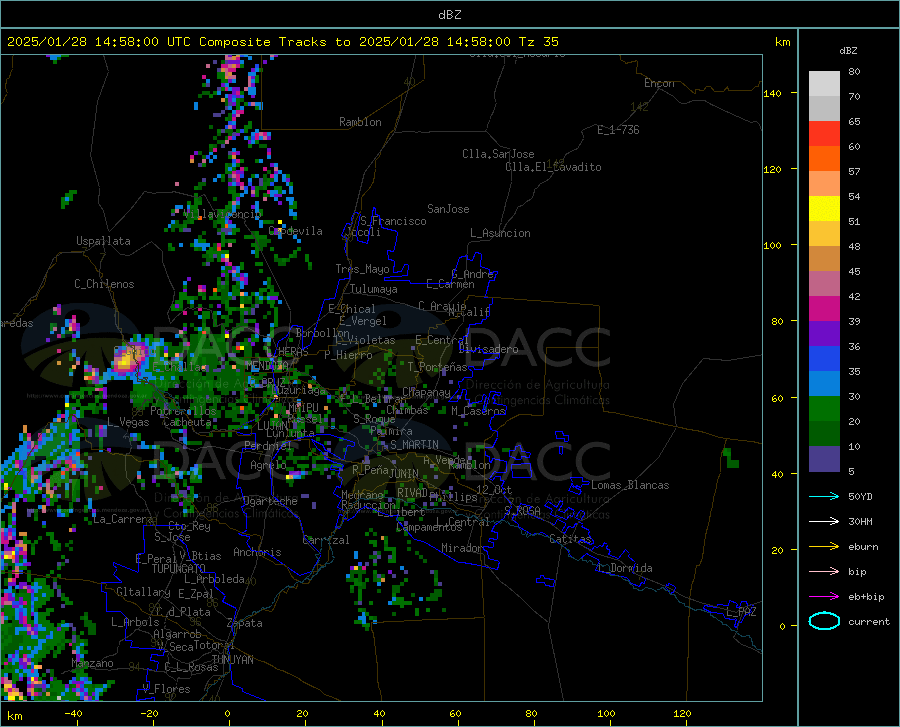Click the white 30HM arrow in legend
Screen dimensions: 900x727
824,521
